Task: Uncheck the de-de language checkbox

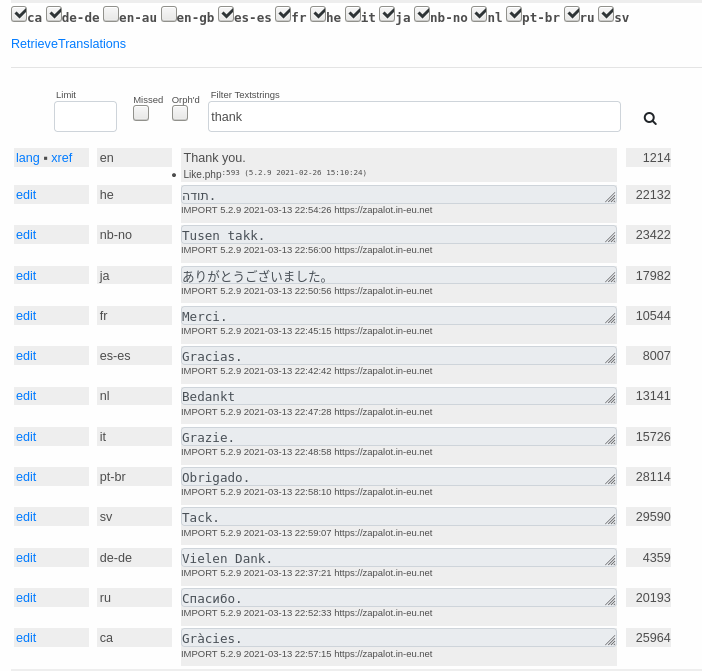Action: [x=54, y=15]
